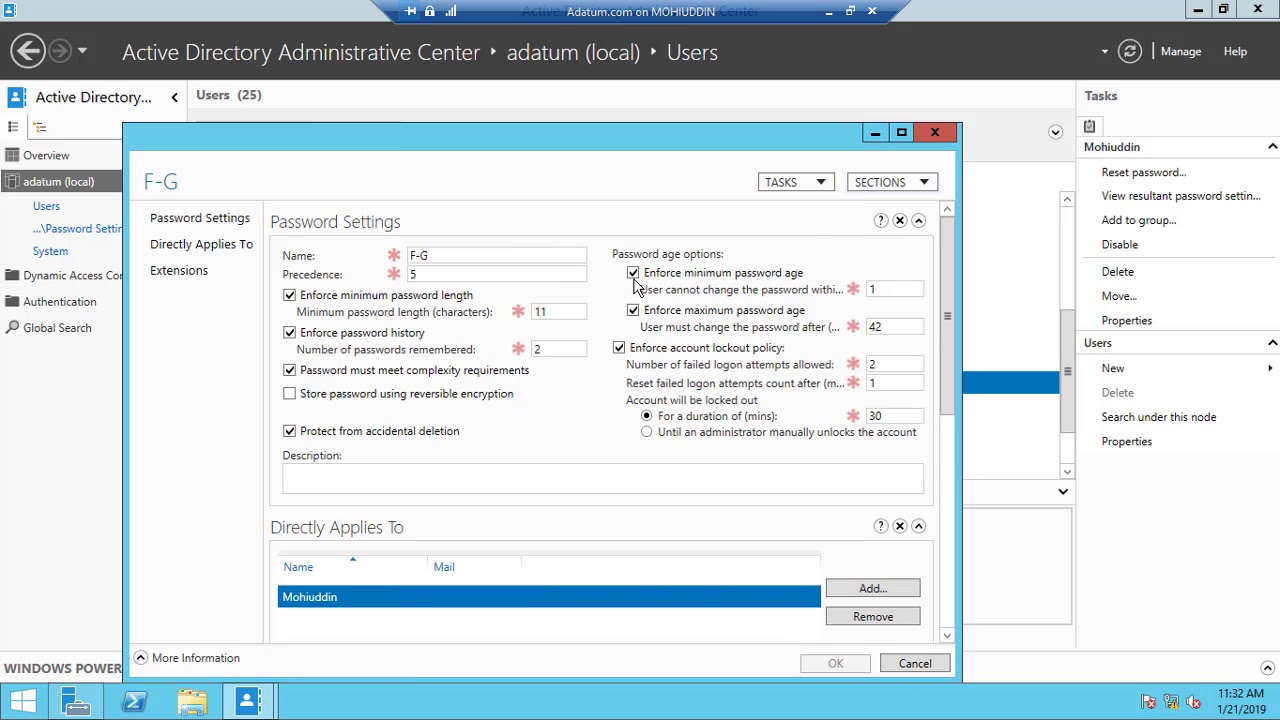Image resolution: width=1280 pixels, height=720 pixels.
Task: Collapse the Mohiuddin tasks group
Action: point(1272,147)
